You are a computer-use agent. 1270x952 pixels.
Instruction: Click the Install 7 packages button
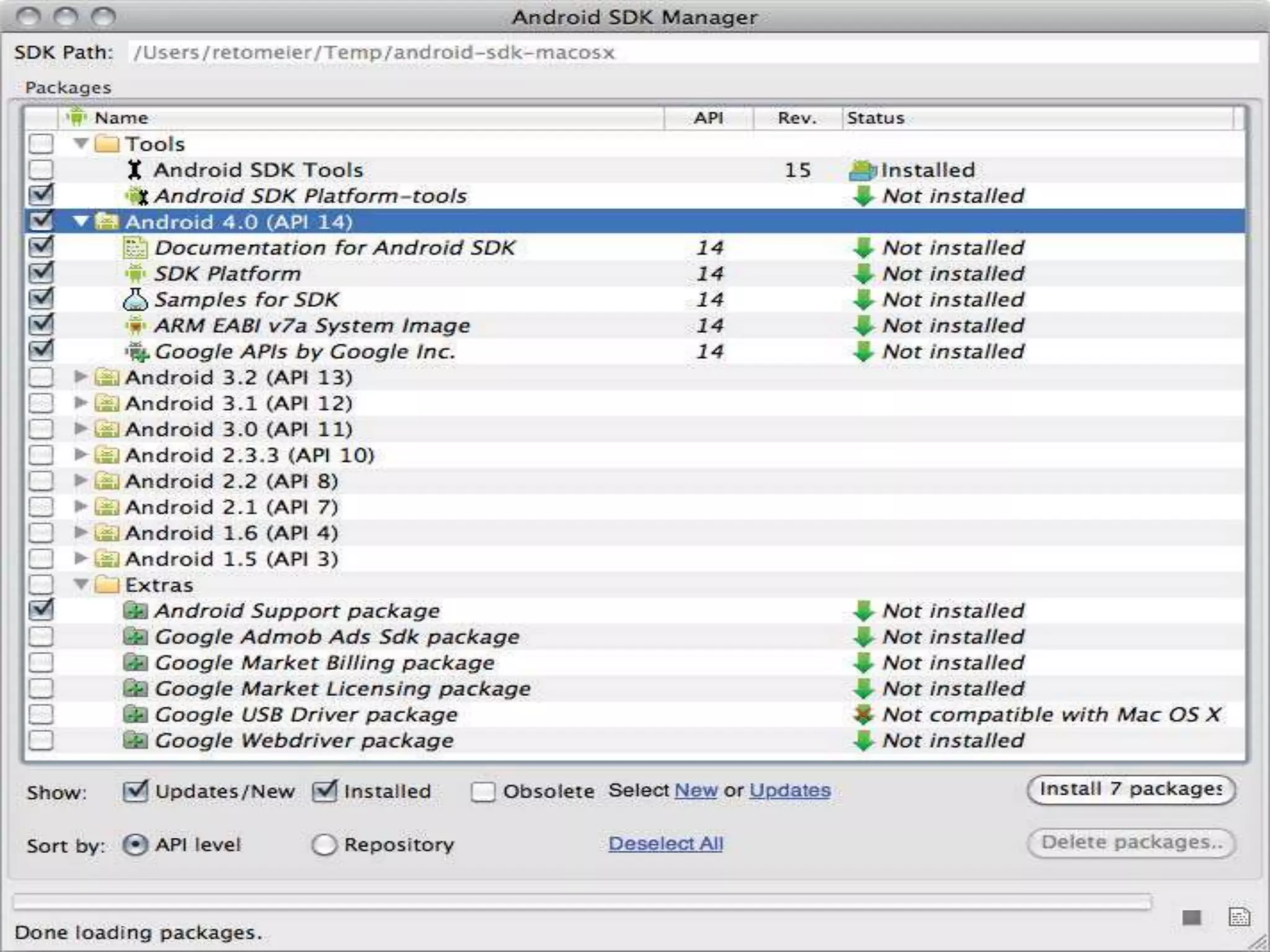click(1131, 790)
